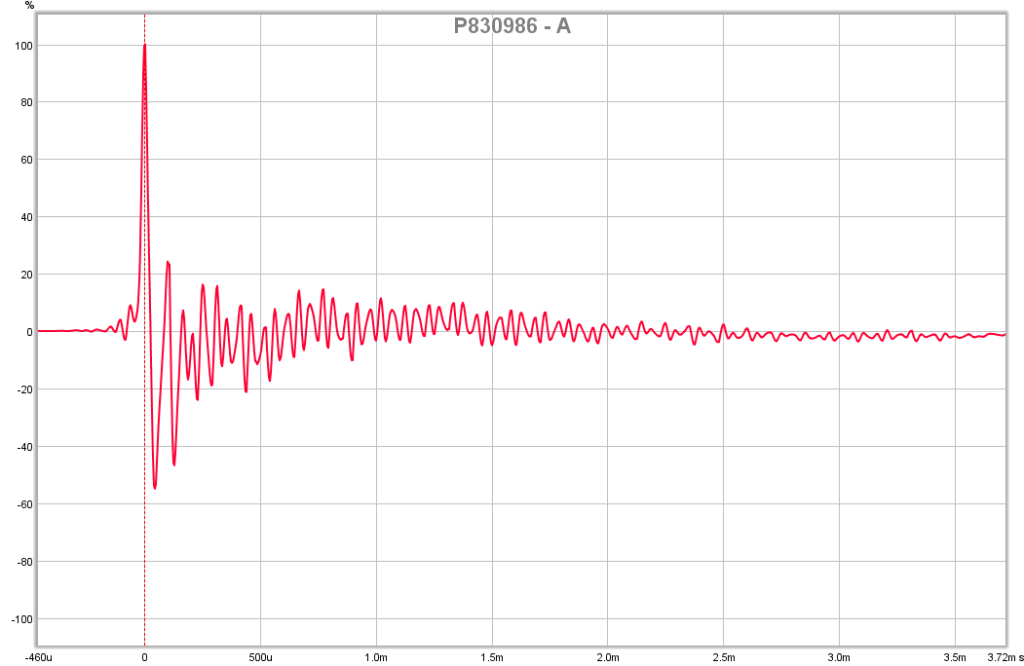Click the y-axis label -40
The height and width of the screenshot is (666, 1024).
click(x=25, y=447)
